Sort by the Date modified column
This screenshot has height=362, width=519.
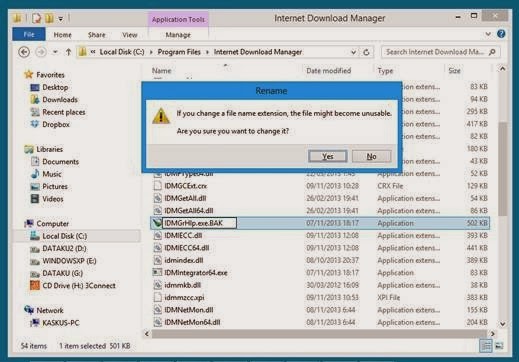pos(329,71)
